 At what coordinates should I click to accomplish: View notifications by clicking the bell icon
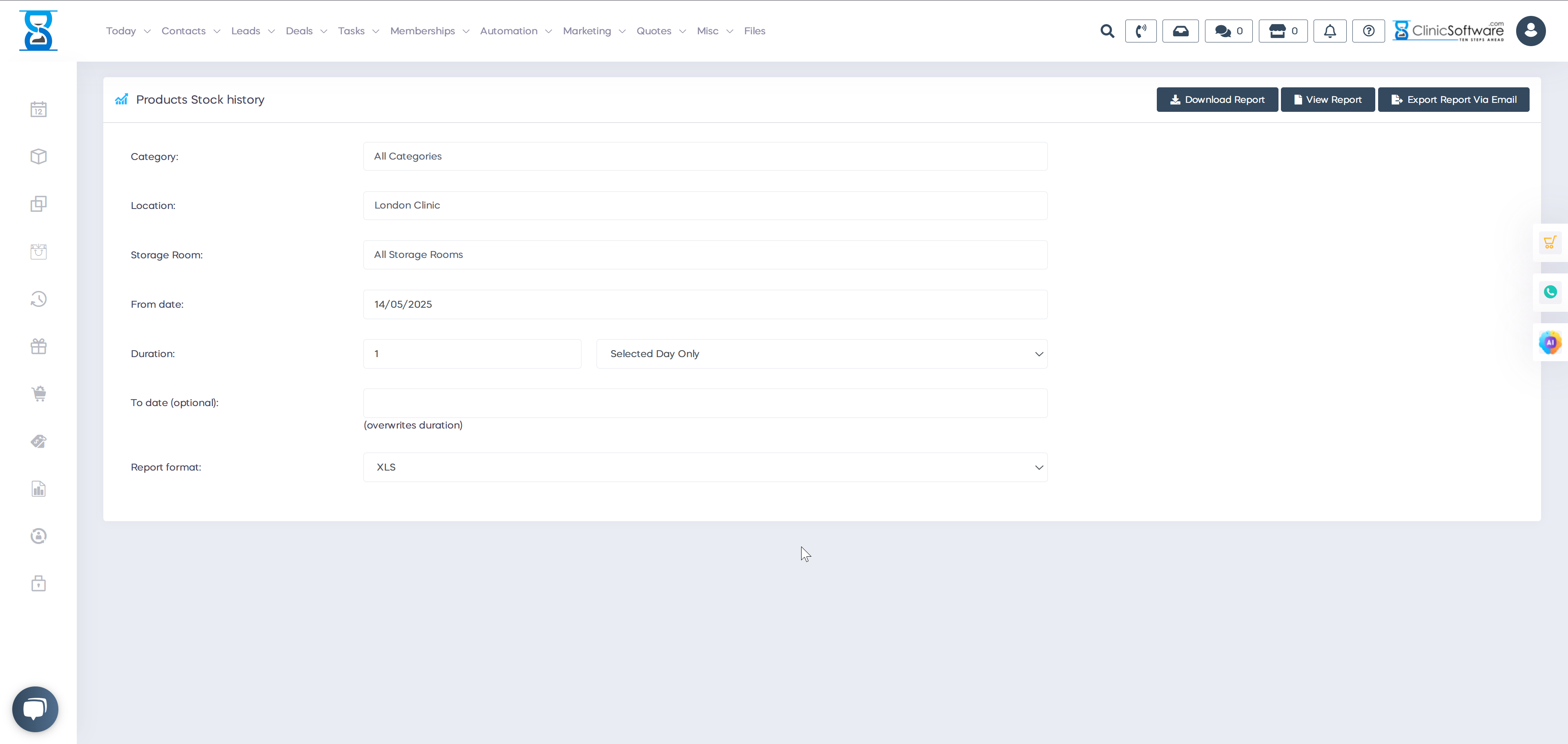[1330, 31]
